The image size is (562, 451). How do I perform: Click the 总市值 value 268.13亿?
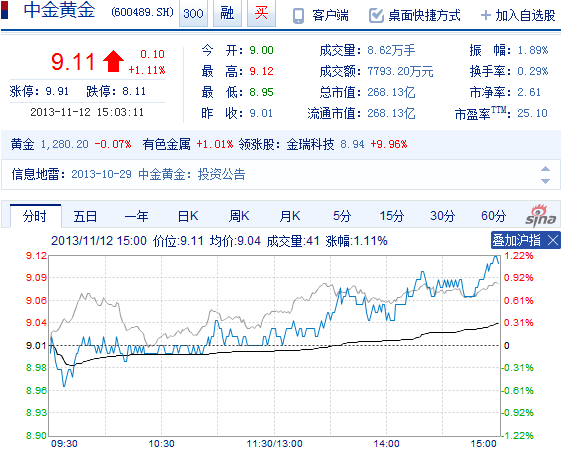(391, 92)
